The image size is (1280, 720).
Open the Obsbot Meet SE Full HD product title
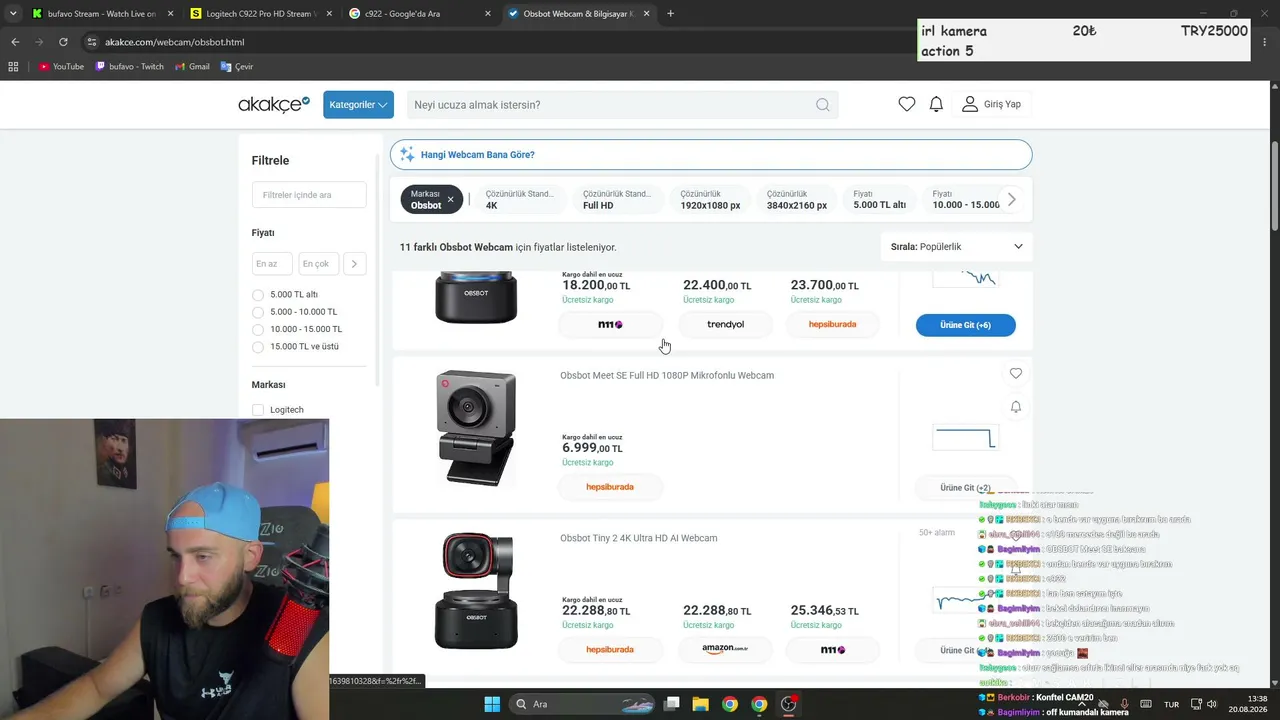[667, 376]
